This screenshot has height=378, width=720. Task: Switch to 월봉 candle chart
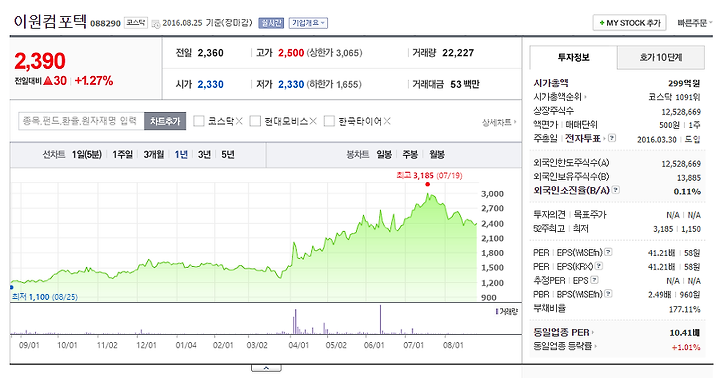tap(437, 155)
